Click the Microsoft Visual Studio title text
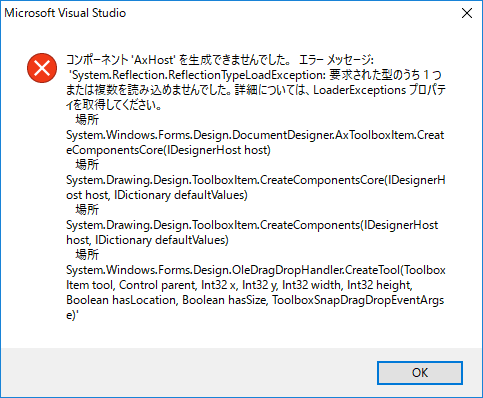The height and width of the screenshot is (398, 483). (x=65, y=13)
